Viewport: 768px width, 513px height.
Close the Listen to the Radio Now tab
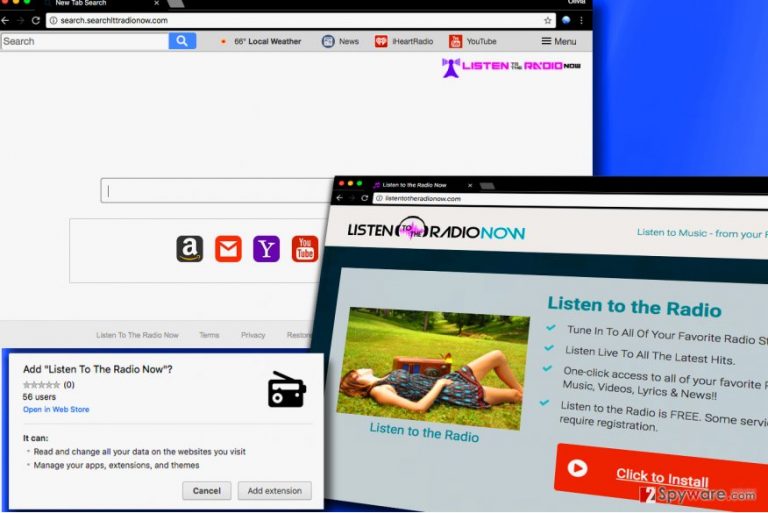tap(470, 186)
